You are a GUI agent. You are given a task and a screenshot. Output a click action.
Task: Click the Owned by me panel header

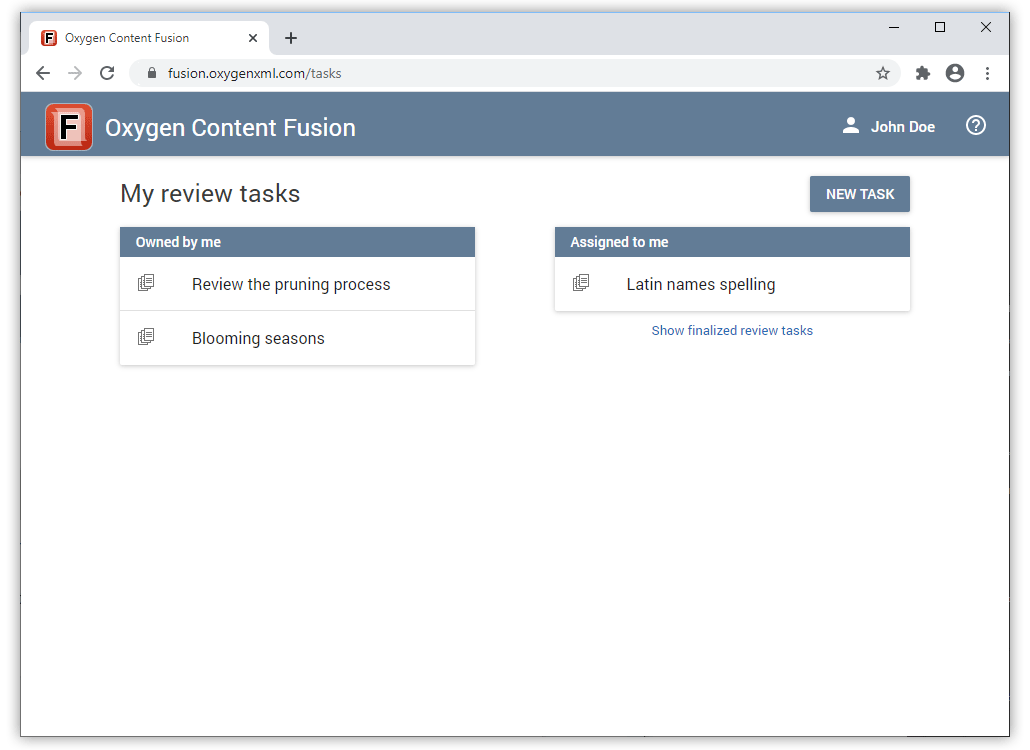(297, 242)
